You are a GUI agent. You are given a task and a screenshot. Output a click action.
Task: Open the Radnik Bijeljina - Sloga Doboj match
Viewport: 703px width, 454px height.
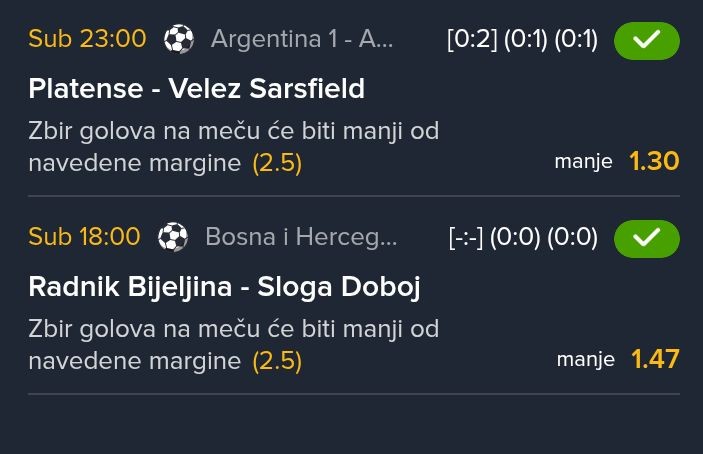pyautogui.click(x=224, y=287)
